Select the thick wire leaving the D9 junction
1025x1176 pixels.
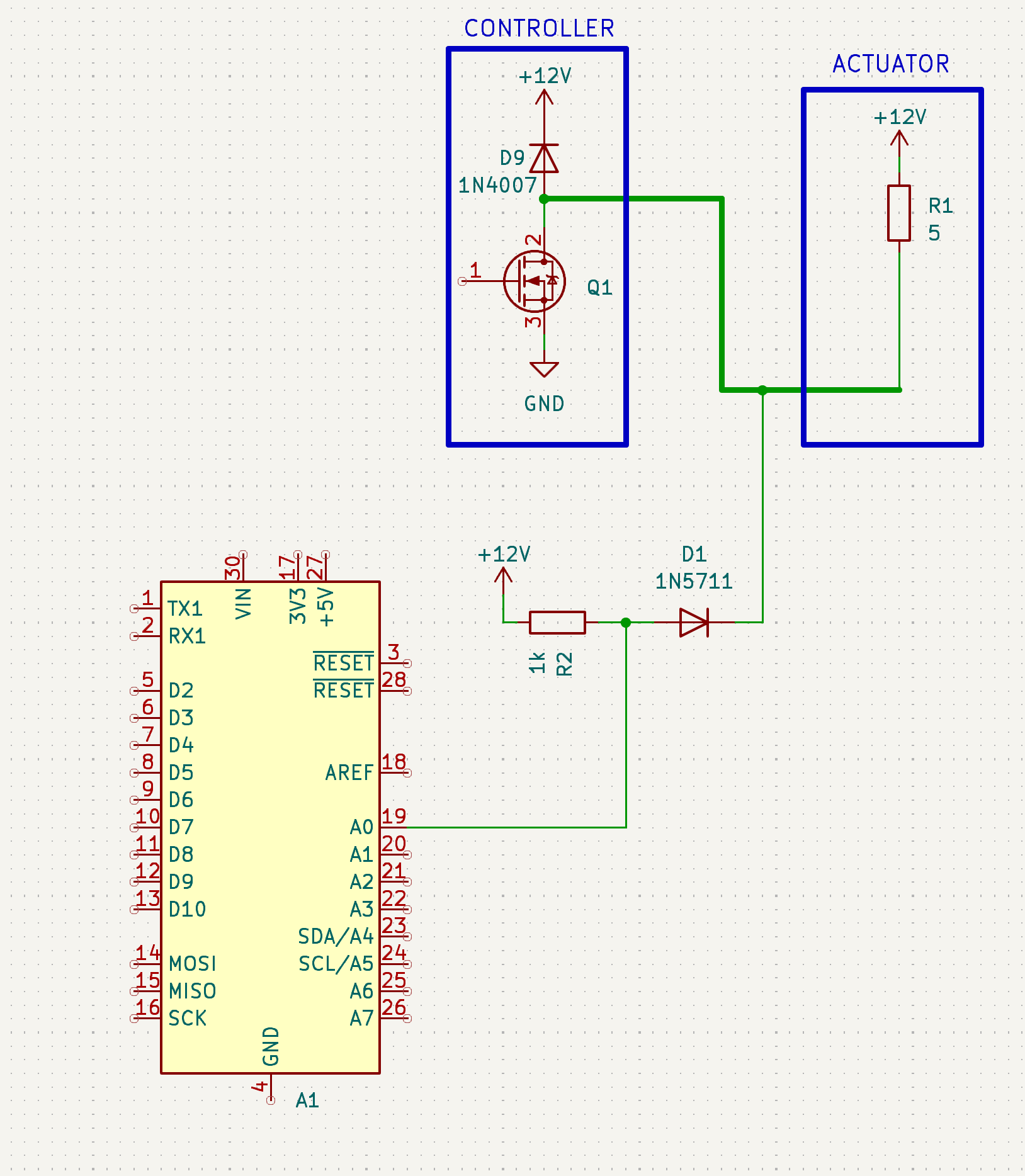633,199
